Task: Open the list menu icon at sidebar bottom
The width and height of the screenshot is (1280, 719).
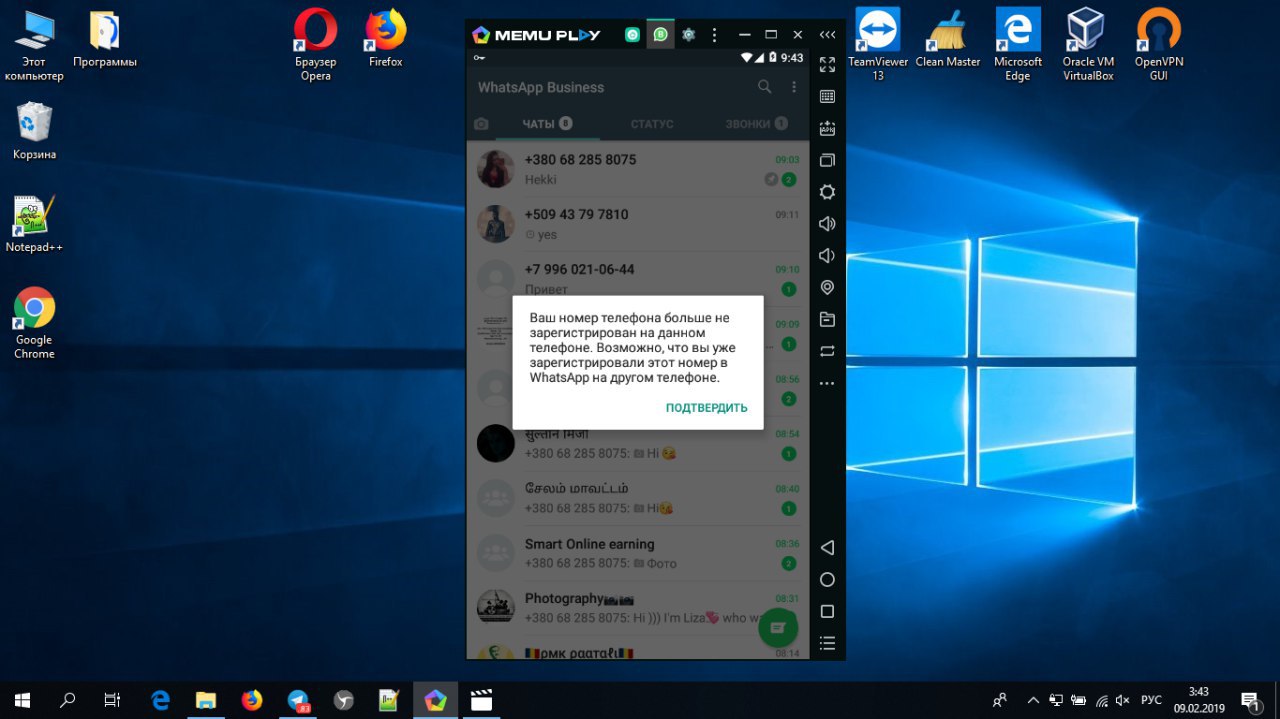Action: pos(827,643)
